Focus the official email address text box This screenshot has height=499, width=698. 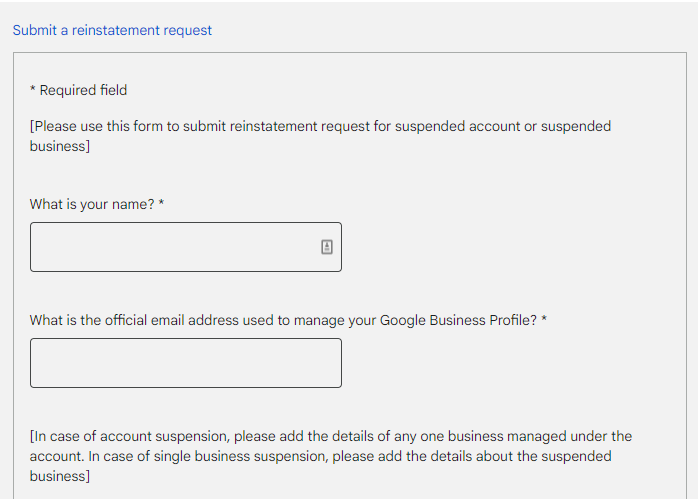coord(186,363)
